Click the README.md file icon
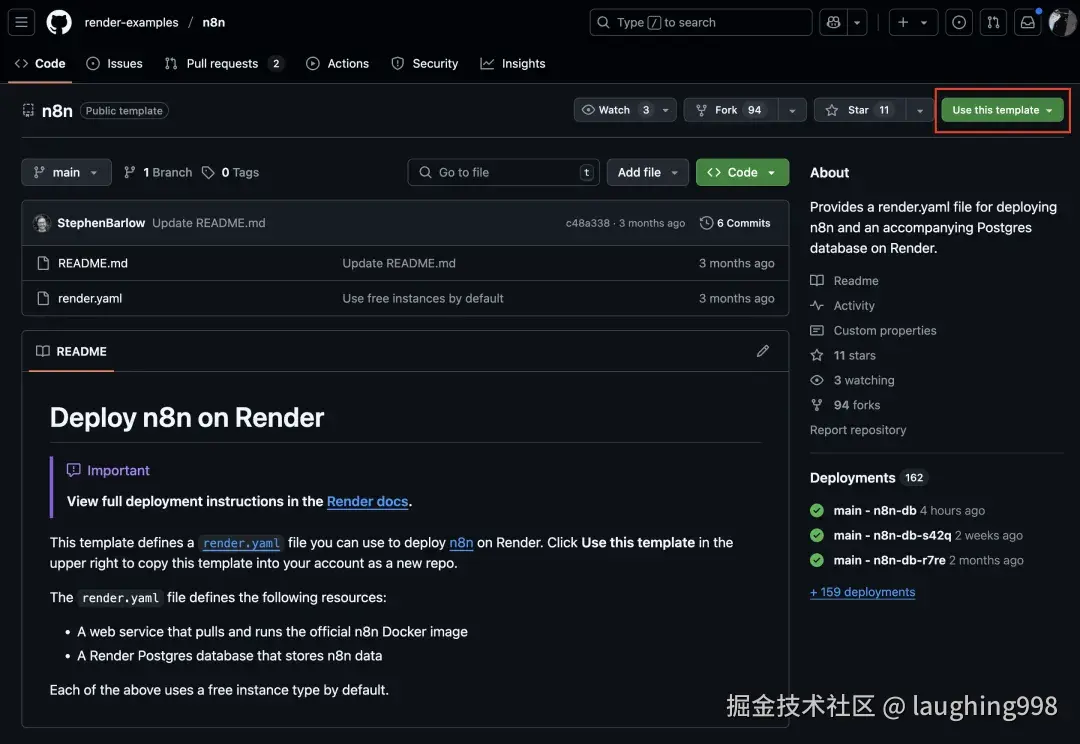Screen dimensions: 1080x744 43,263
